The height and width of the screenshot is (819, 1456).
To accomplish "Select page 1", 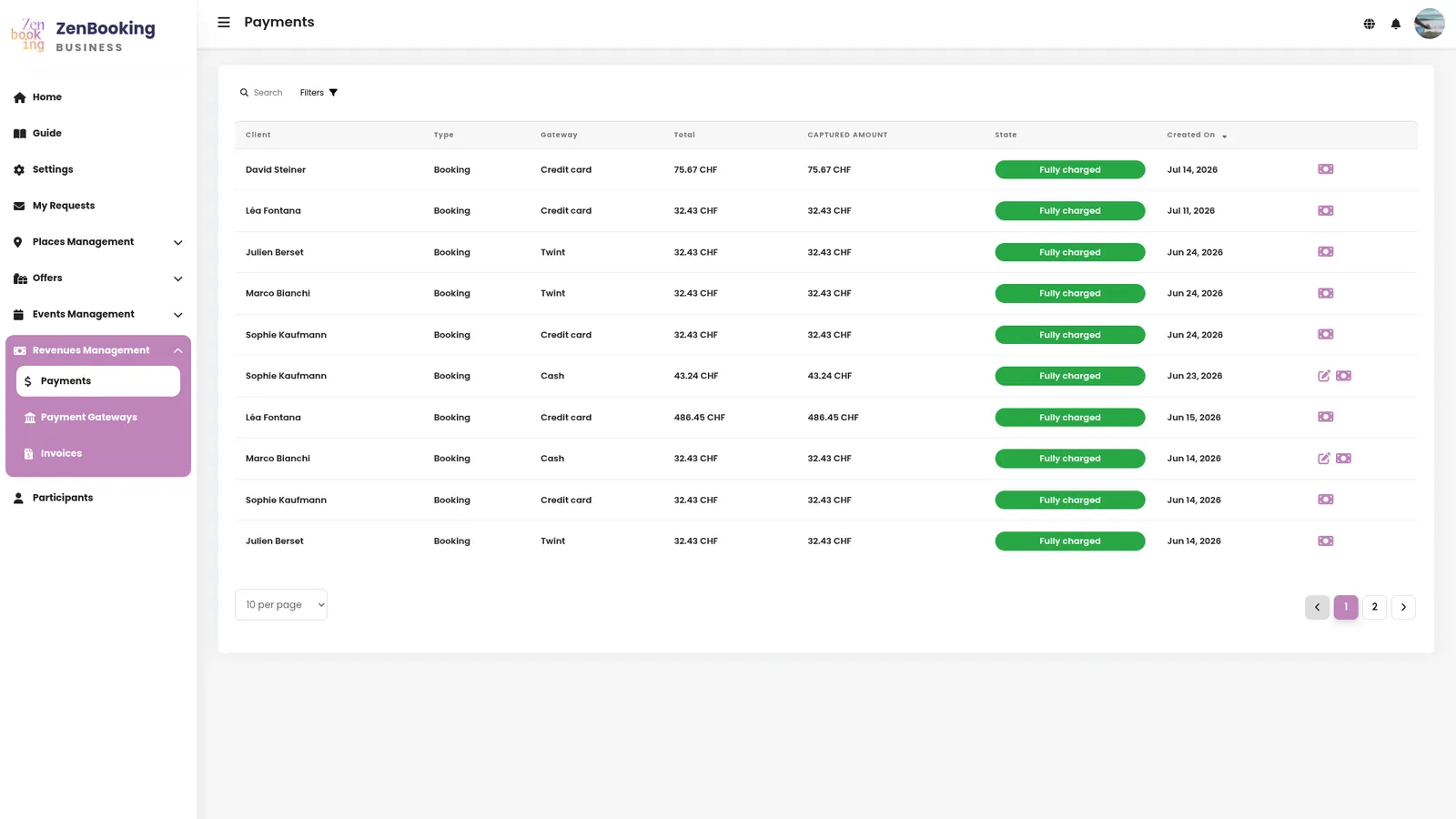I will pos(1346,607).
